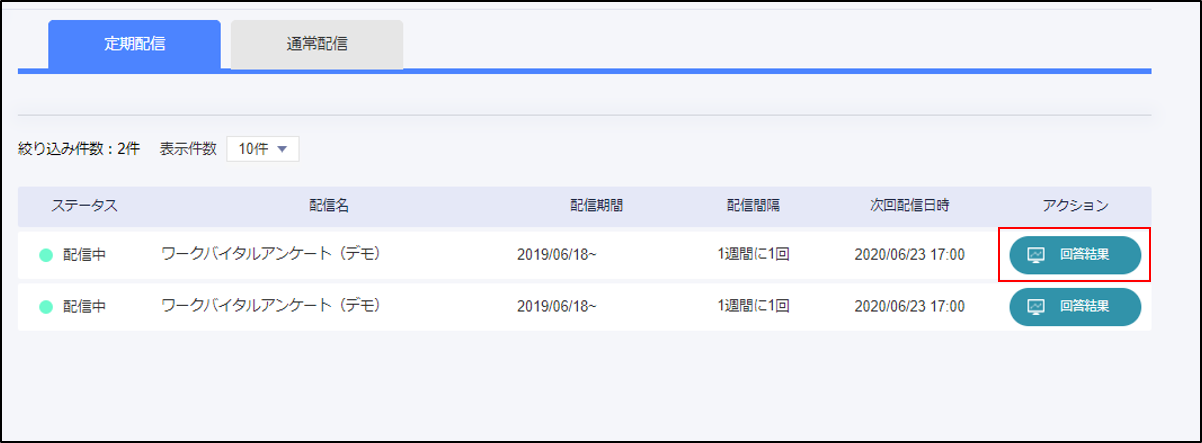Select ワークバイタルアンケート（デモ） in the second row
The height and width of the screenshot is (443, 1202).
tap(271, 306)
